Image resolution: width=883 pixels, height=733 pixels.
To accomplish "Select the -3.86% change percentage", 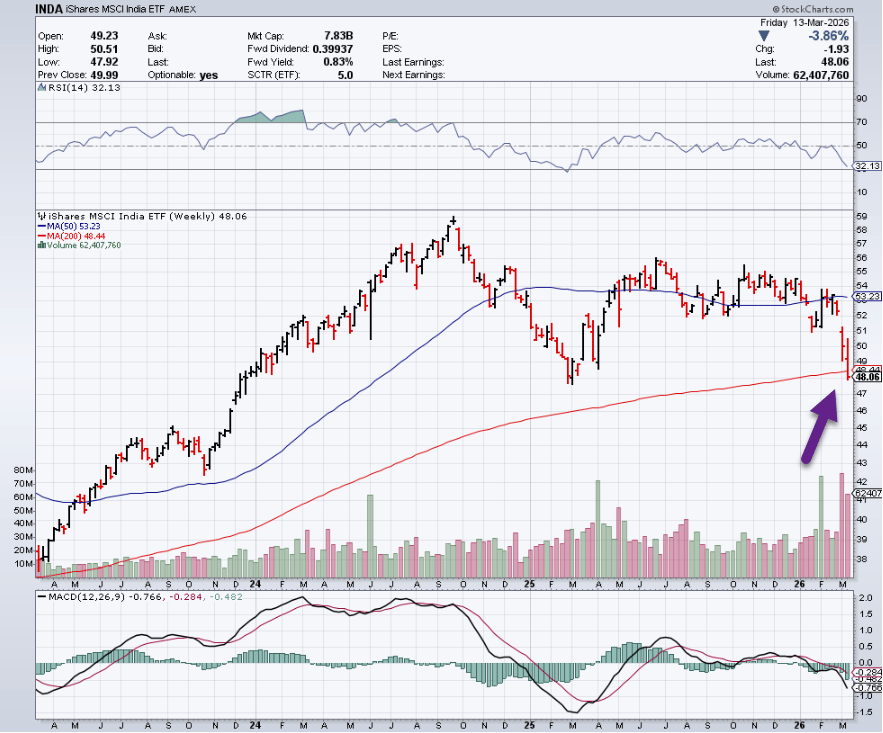I will tap(828, 36).
